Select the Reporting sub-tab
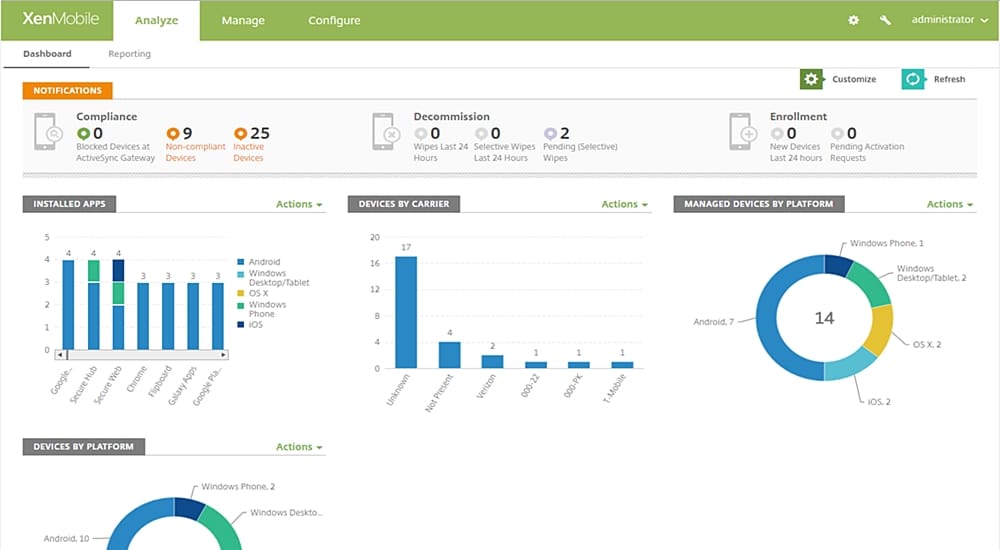This screenshot has width=1000, height=550. [x=129, y=54]
